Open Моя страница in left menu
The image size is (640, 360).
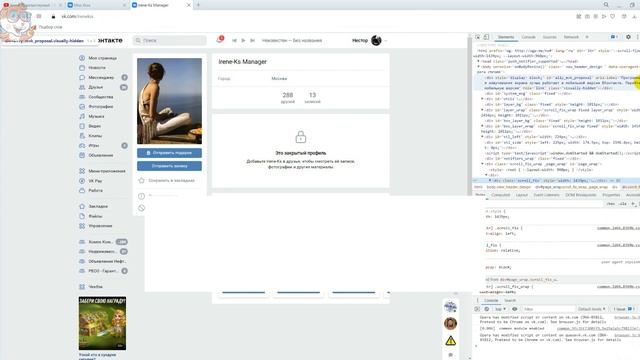(103, 58)
